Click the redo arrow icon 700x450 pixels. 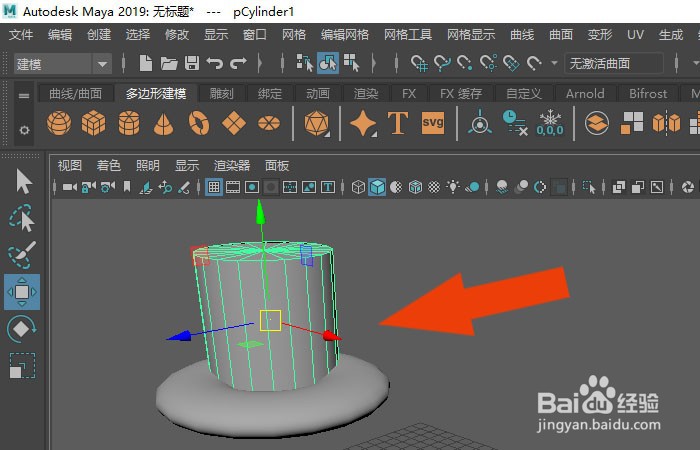click(238, 63)
